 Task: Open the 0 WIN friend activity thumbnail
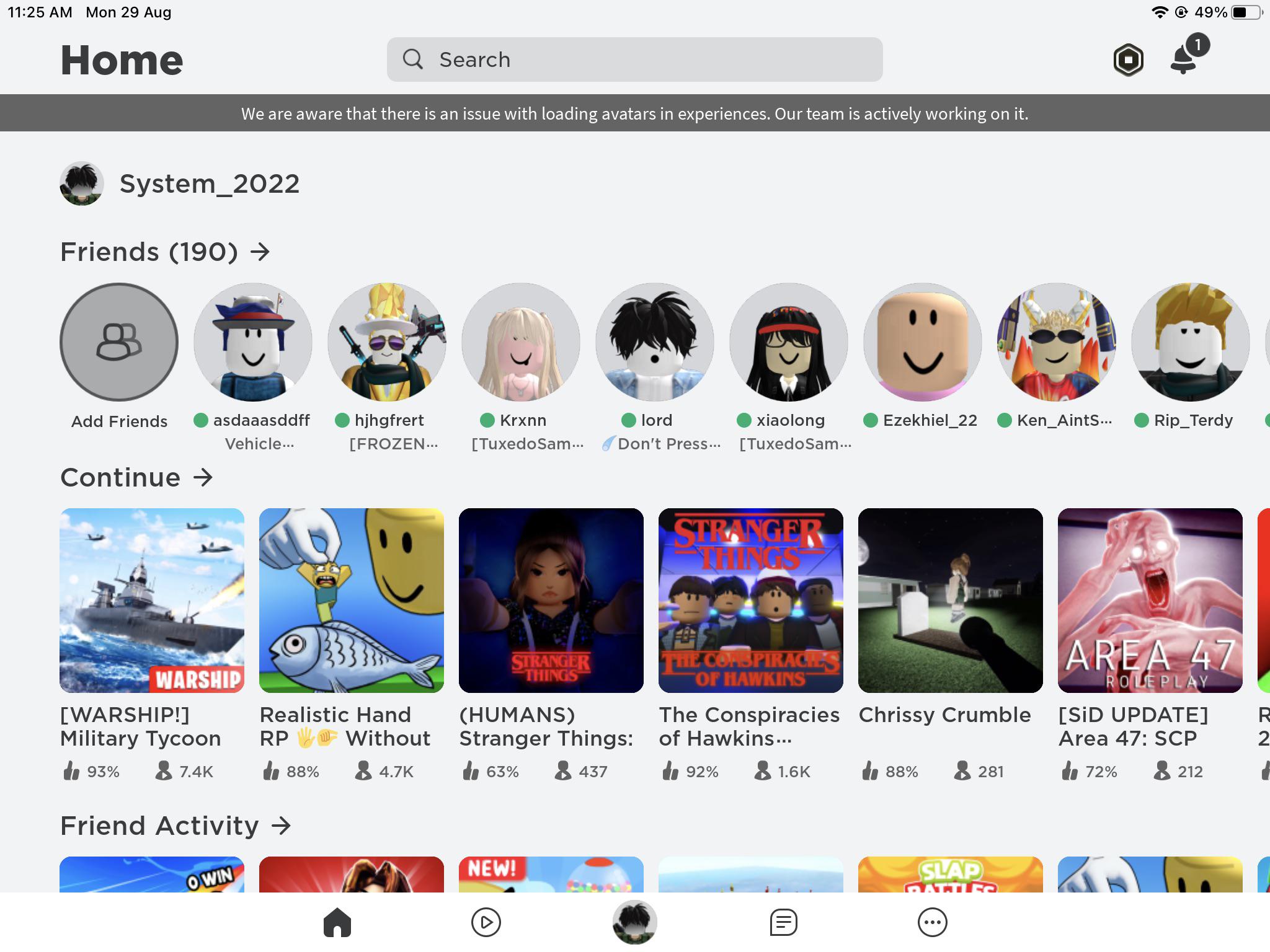[x=152, y=875]
